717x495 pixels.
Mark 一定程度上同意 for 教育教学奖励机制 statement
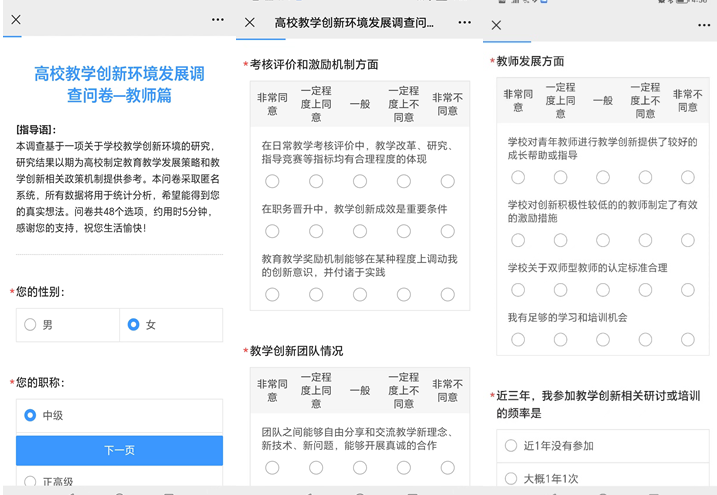[x=316, y=295]
